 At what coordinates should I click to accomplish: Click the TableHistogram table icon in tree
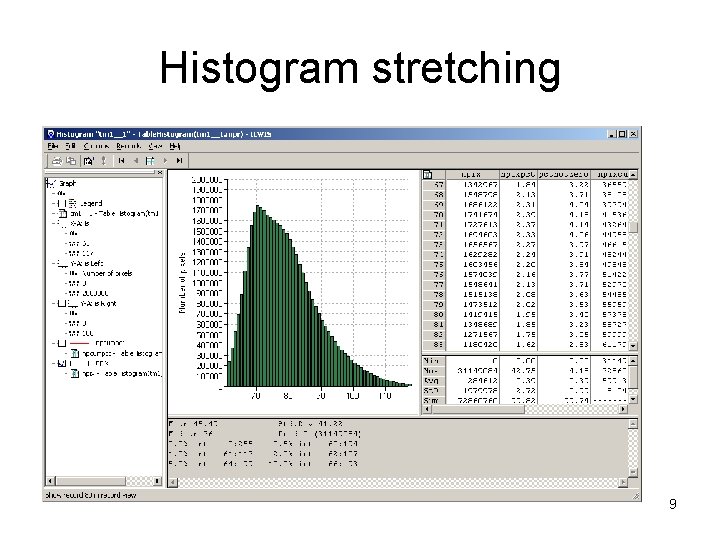63,214
